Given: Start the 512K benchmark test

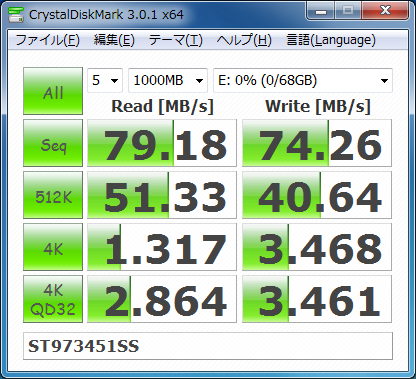Looking at the screenshot, I should 53,195.
